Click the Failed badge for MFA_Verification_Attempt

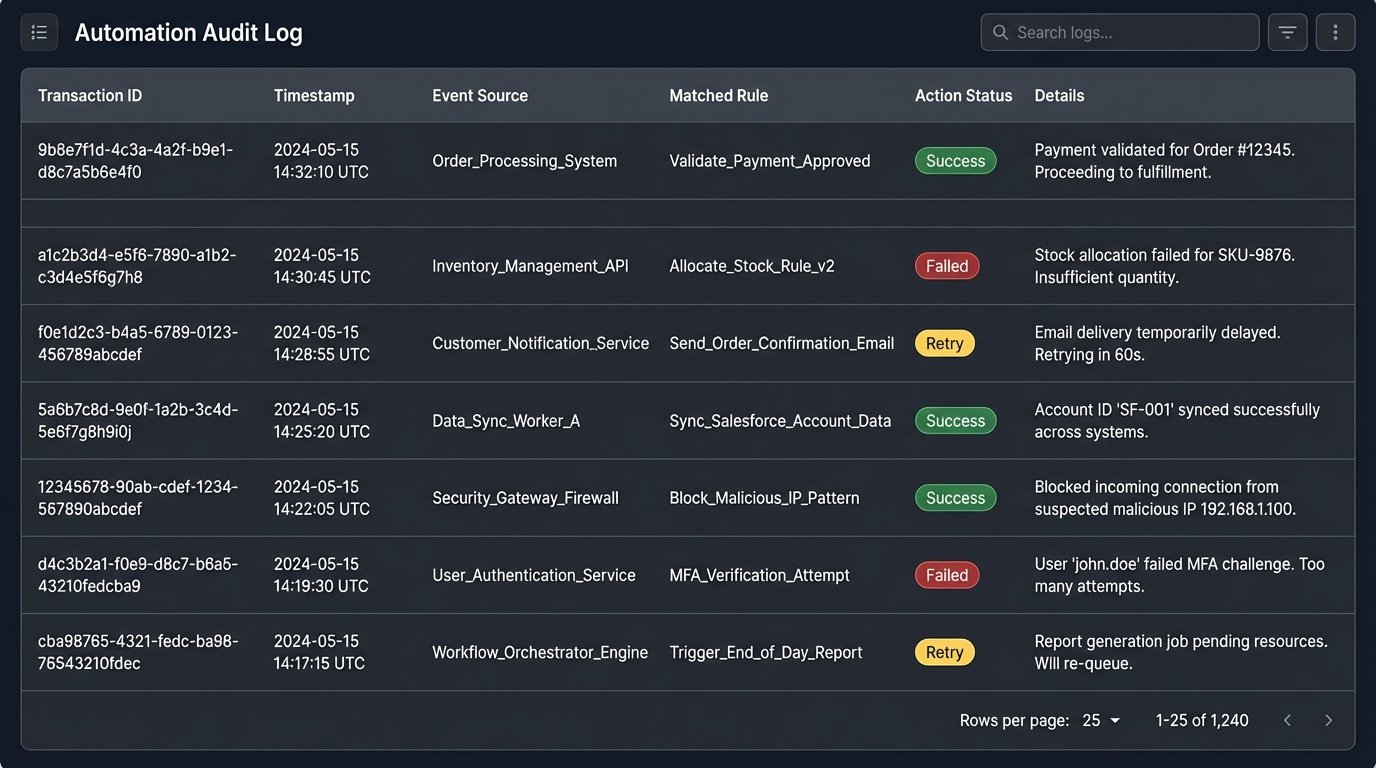(946, 574)
